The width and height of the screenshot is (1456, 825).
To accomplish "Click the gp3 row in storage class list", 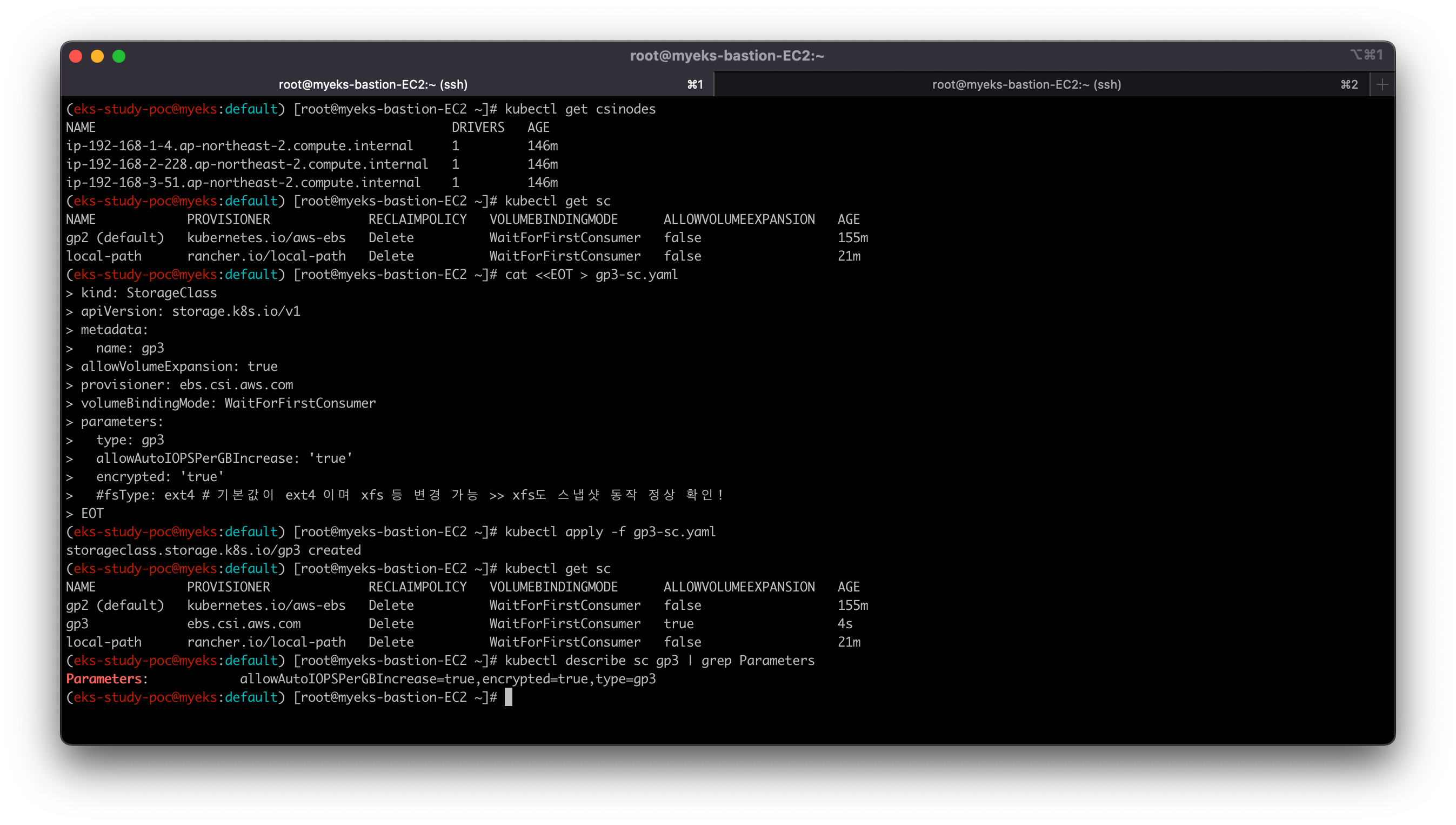I will tap(78, 623).
